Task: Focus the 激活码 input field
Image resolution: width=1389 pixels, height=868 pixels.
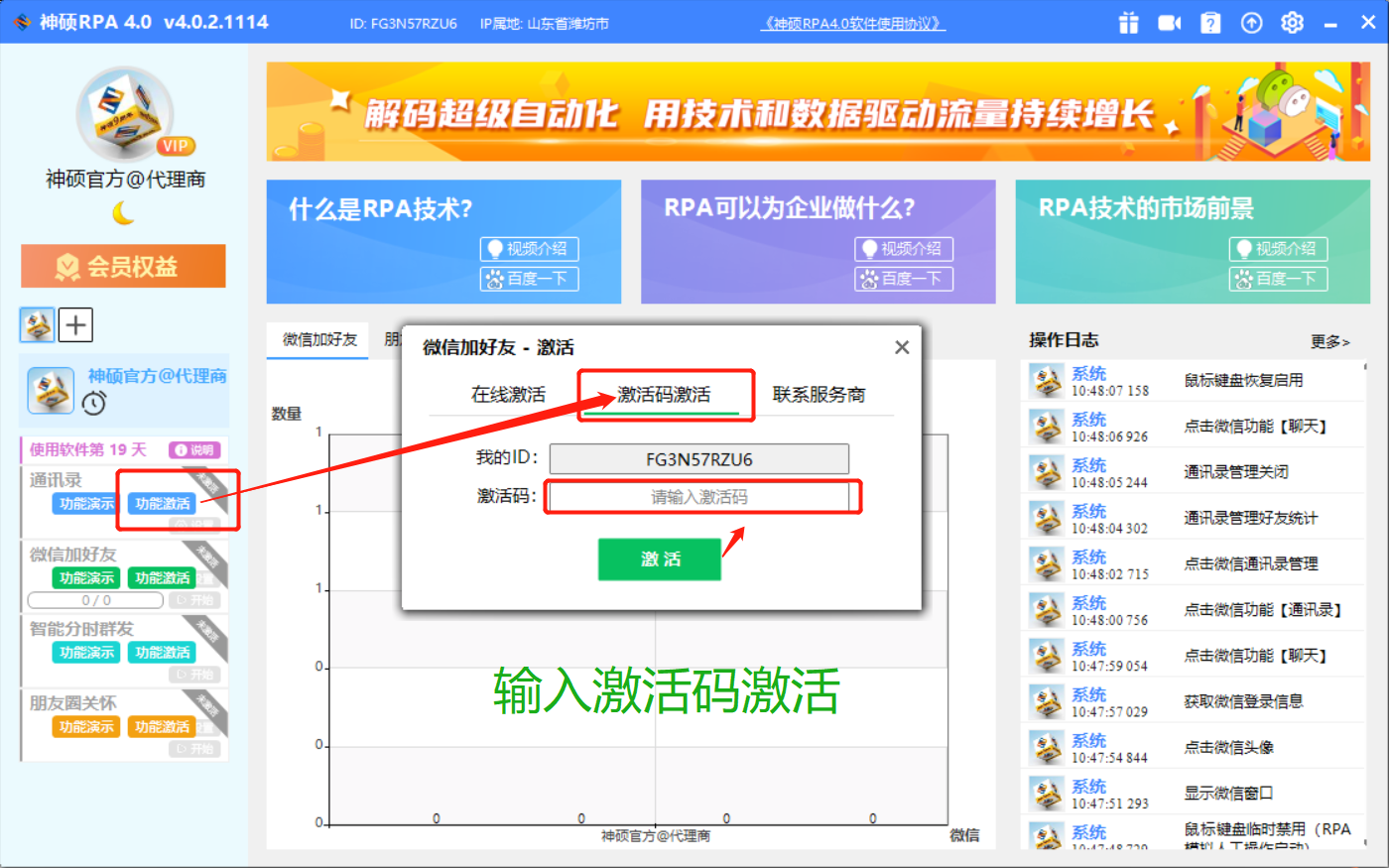Action: 699,497
